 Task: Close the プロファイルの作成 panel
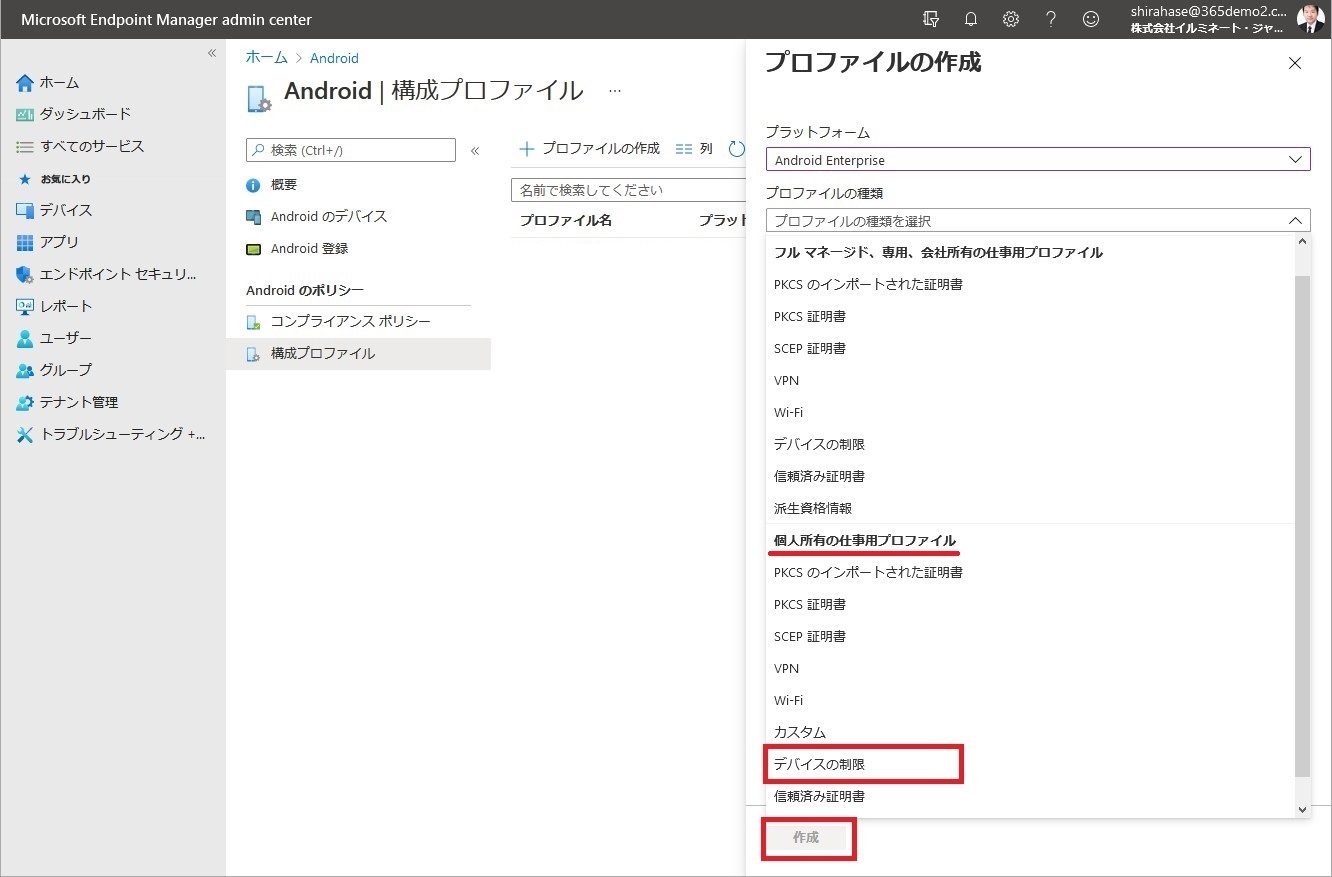(x=1295, y=63)
